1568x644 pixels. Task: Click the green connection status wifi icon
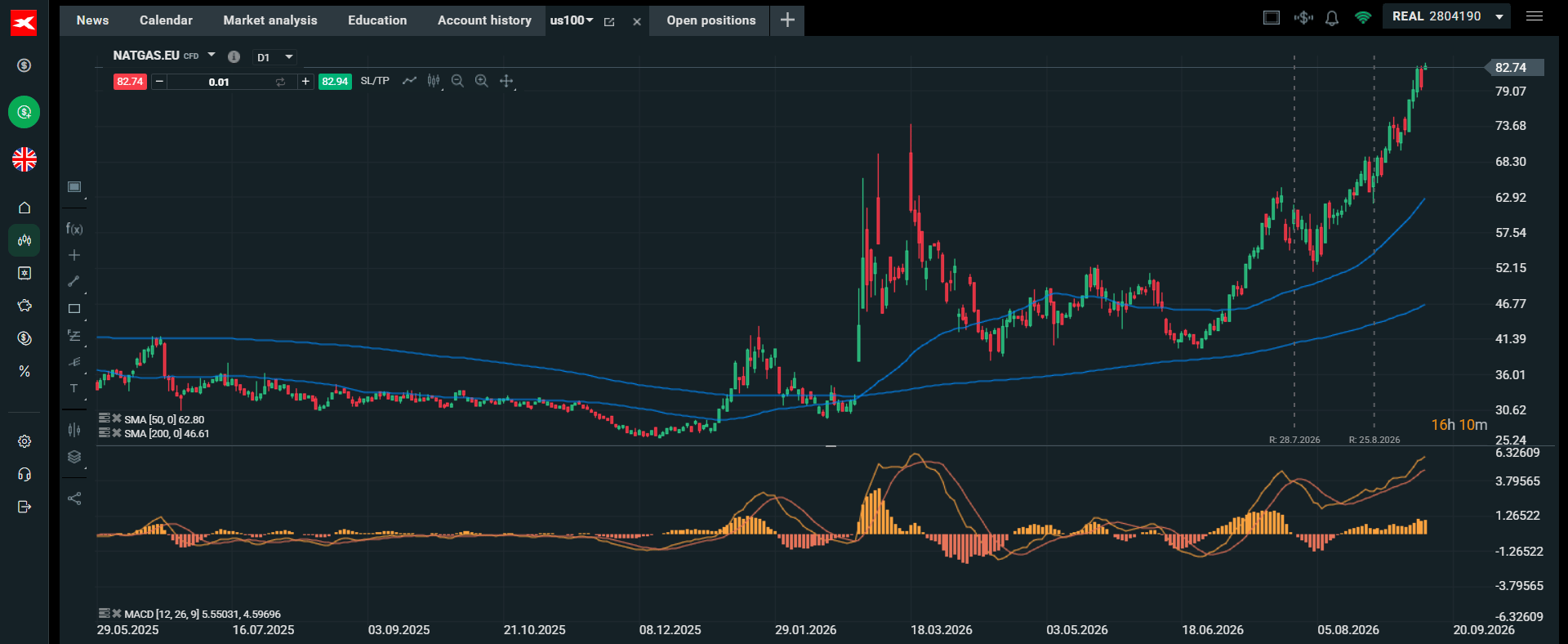(1363, 17)
